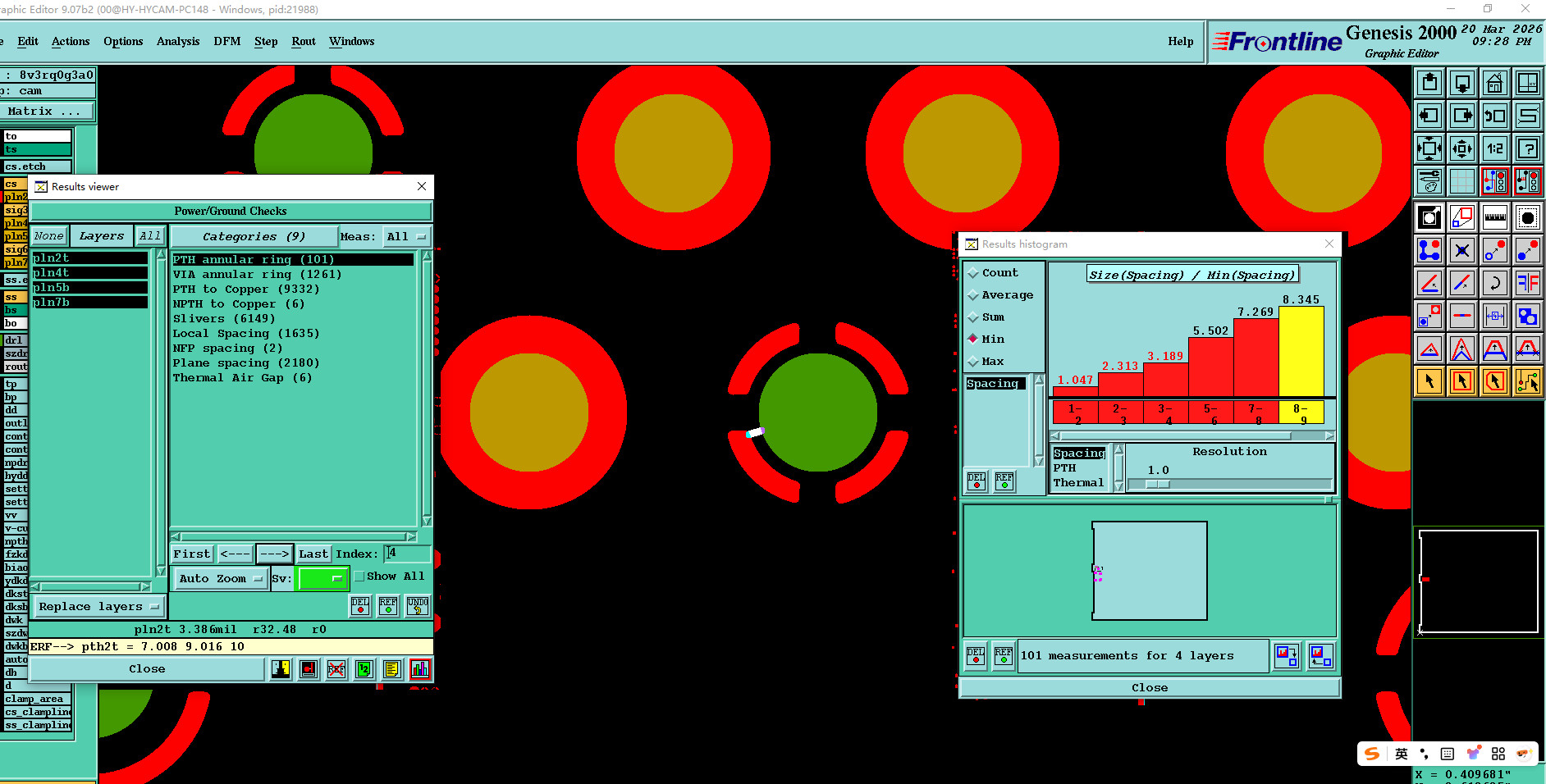
Task: Select the Count radio option
Action: pos(993,273)
